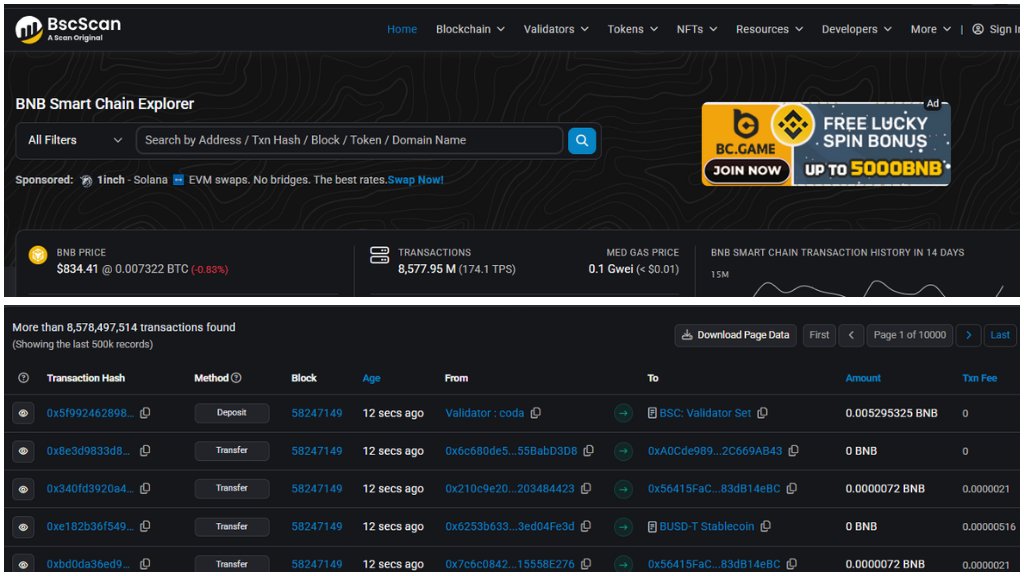Image resolution: width=1024 pixels, height=576 pixels.
Task: Copy sender address 0x210c9e20...203484423
Action: (586, 488)
